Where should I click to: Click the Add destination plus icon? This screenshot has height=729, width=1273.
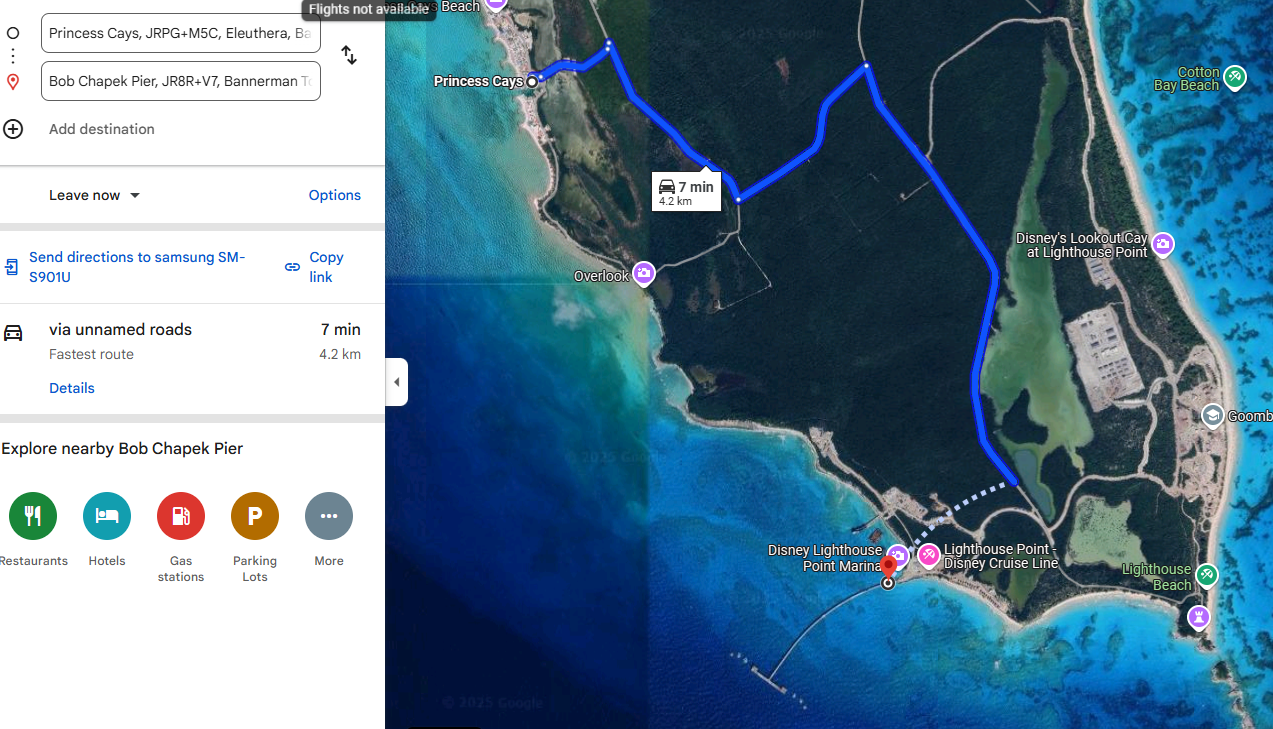coord(13,129)
